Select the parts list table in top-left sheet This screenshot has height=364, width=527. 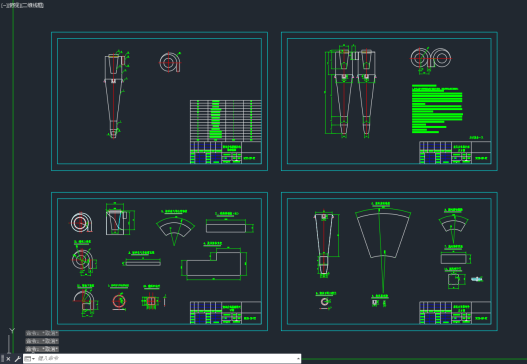click(226, 121)
